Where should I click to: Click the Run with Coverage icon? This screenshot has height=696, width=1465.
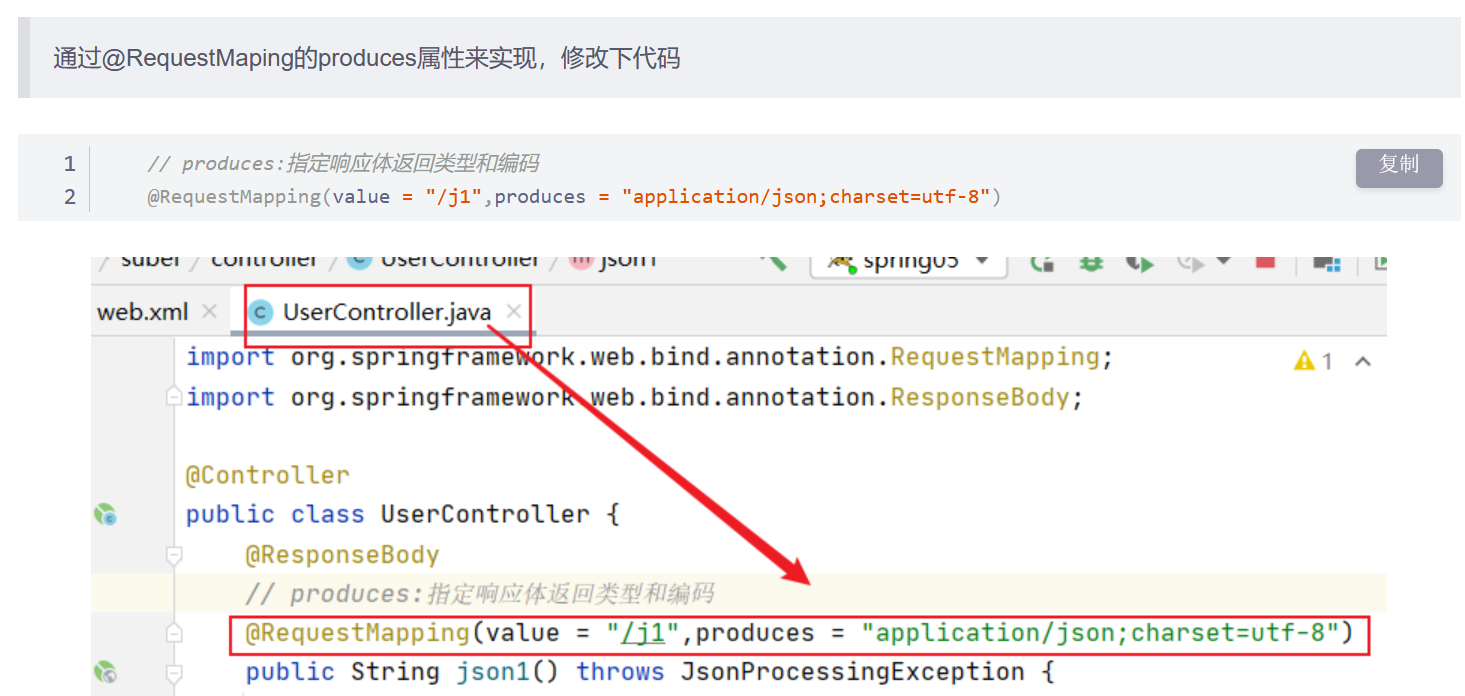(x=1139, y=263)
